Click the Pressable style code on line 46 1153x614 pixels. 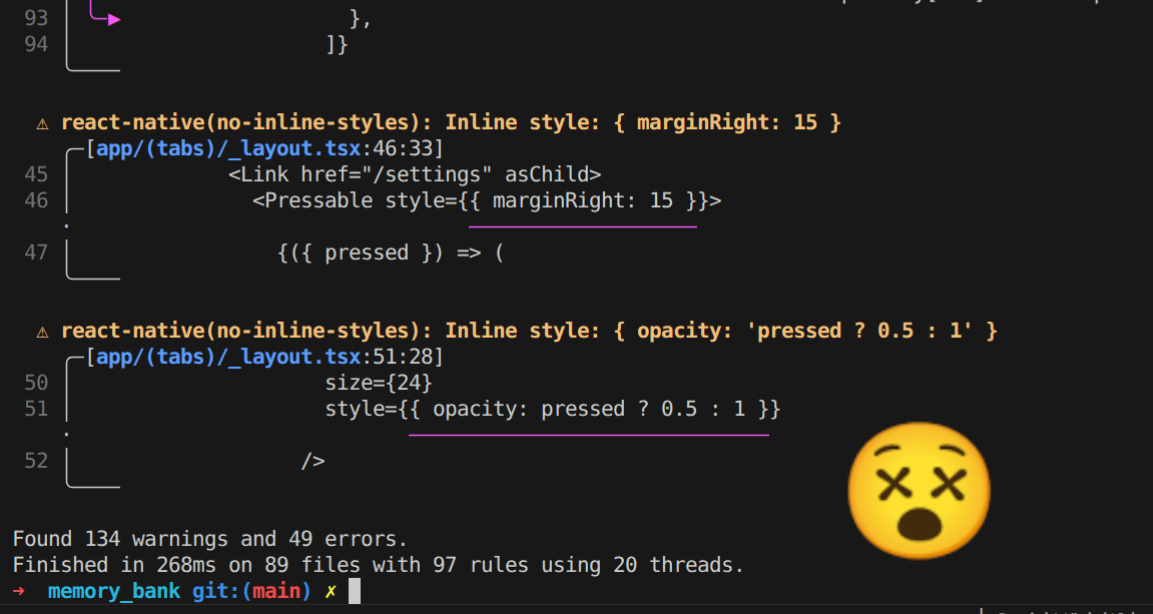click(487, 201)
